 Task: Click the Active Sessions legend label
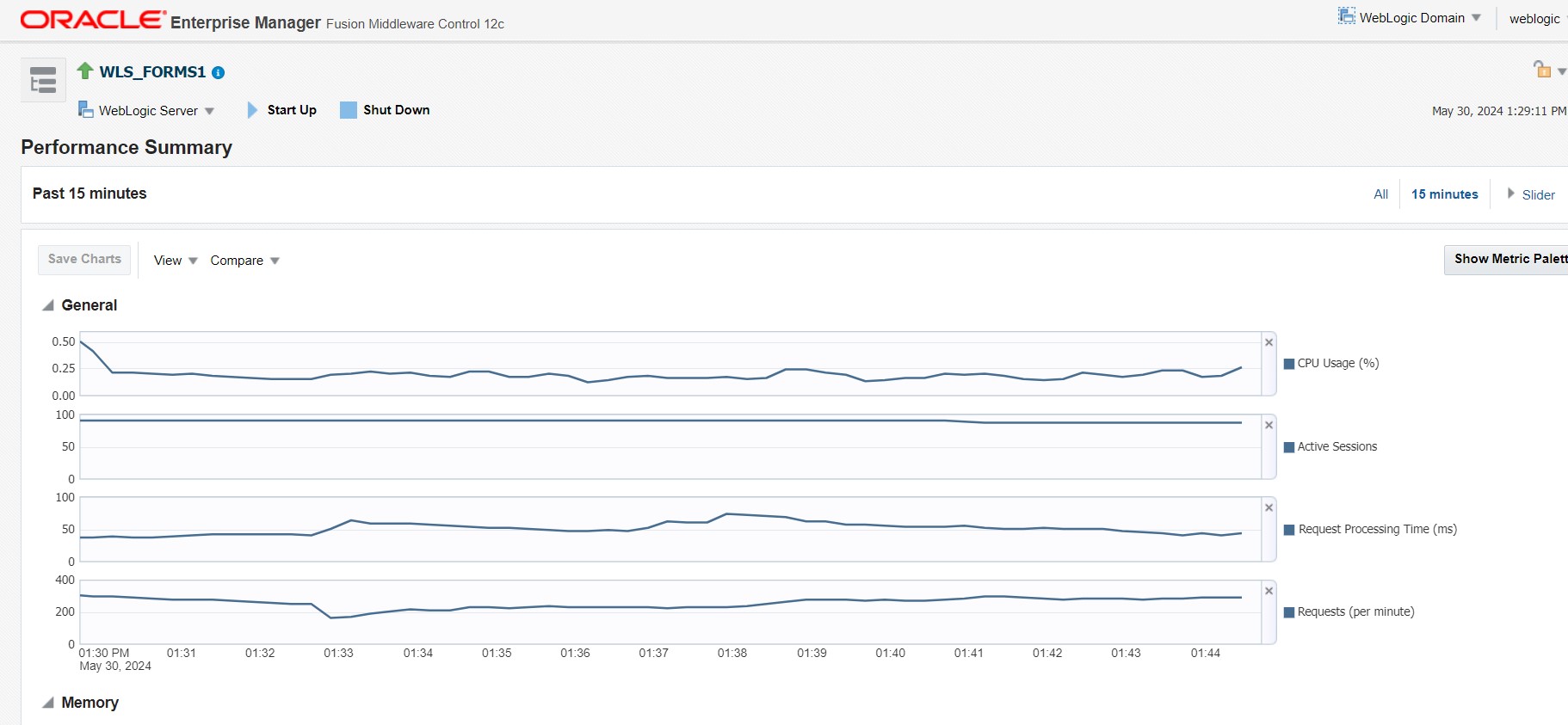(1337, 447)
